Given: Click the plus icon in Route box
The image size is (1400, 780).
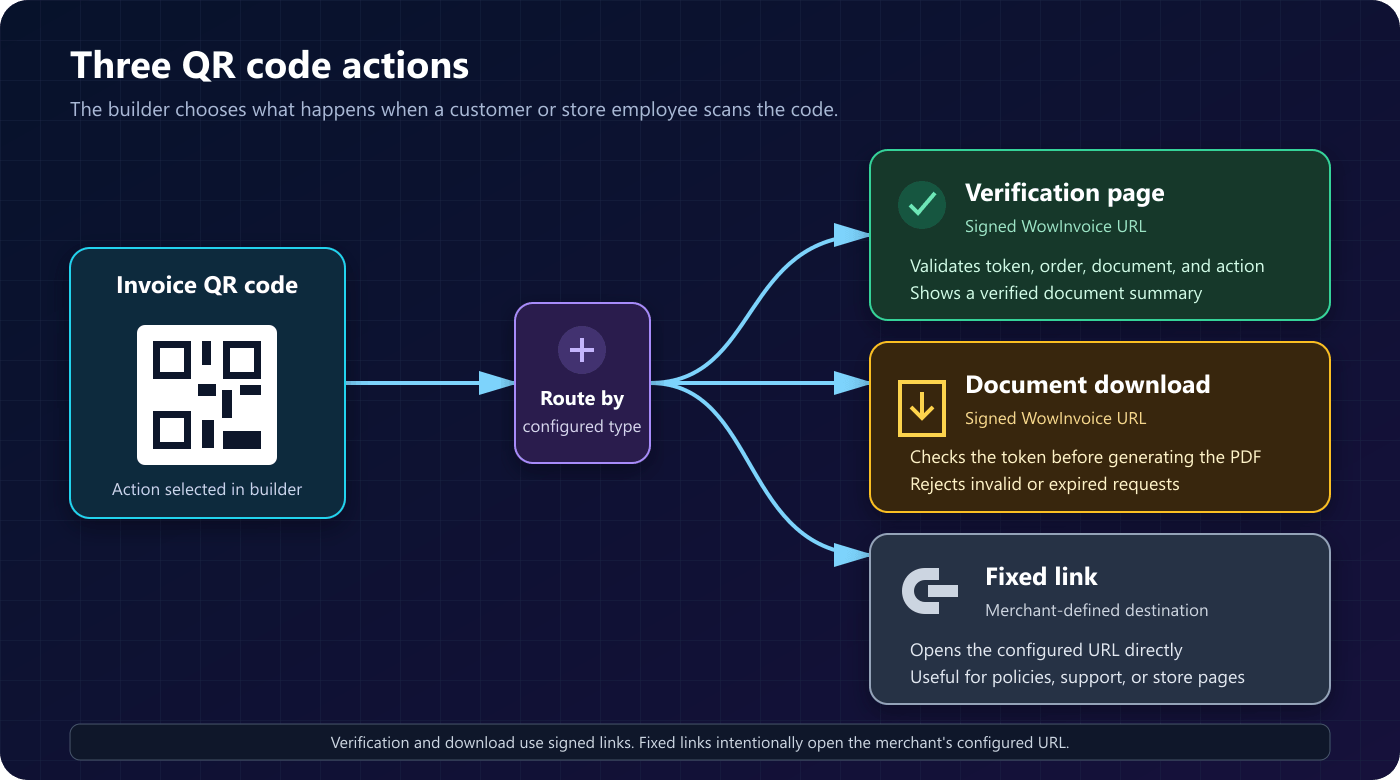Looking at the screenshot, I should click(x=582, y=350).
